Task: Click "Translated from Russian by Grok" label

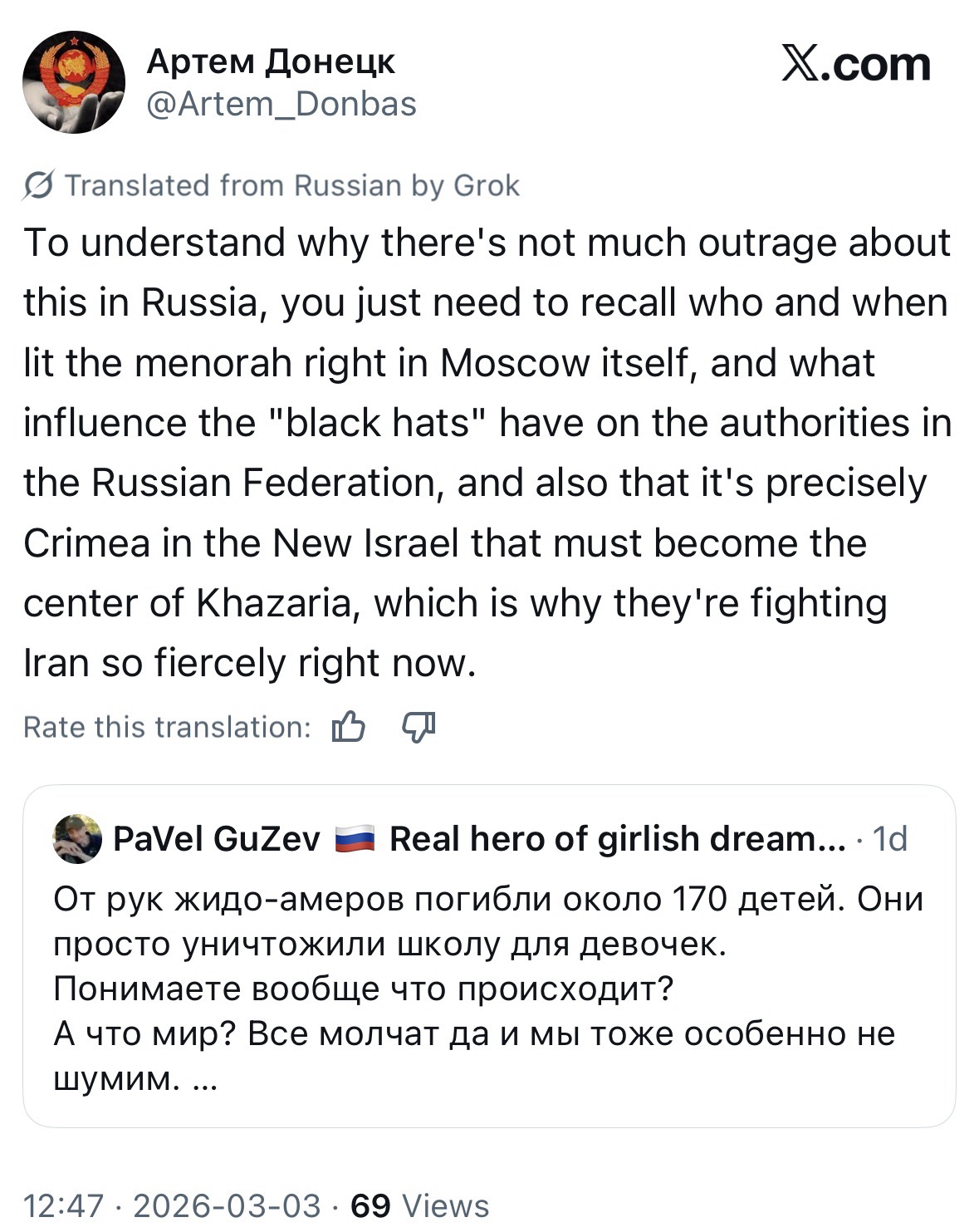Action: click(x=291, y=185)
